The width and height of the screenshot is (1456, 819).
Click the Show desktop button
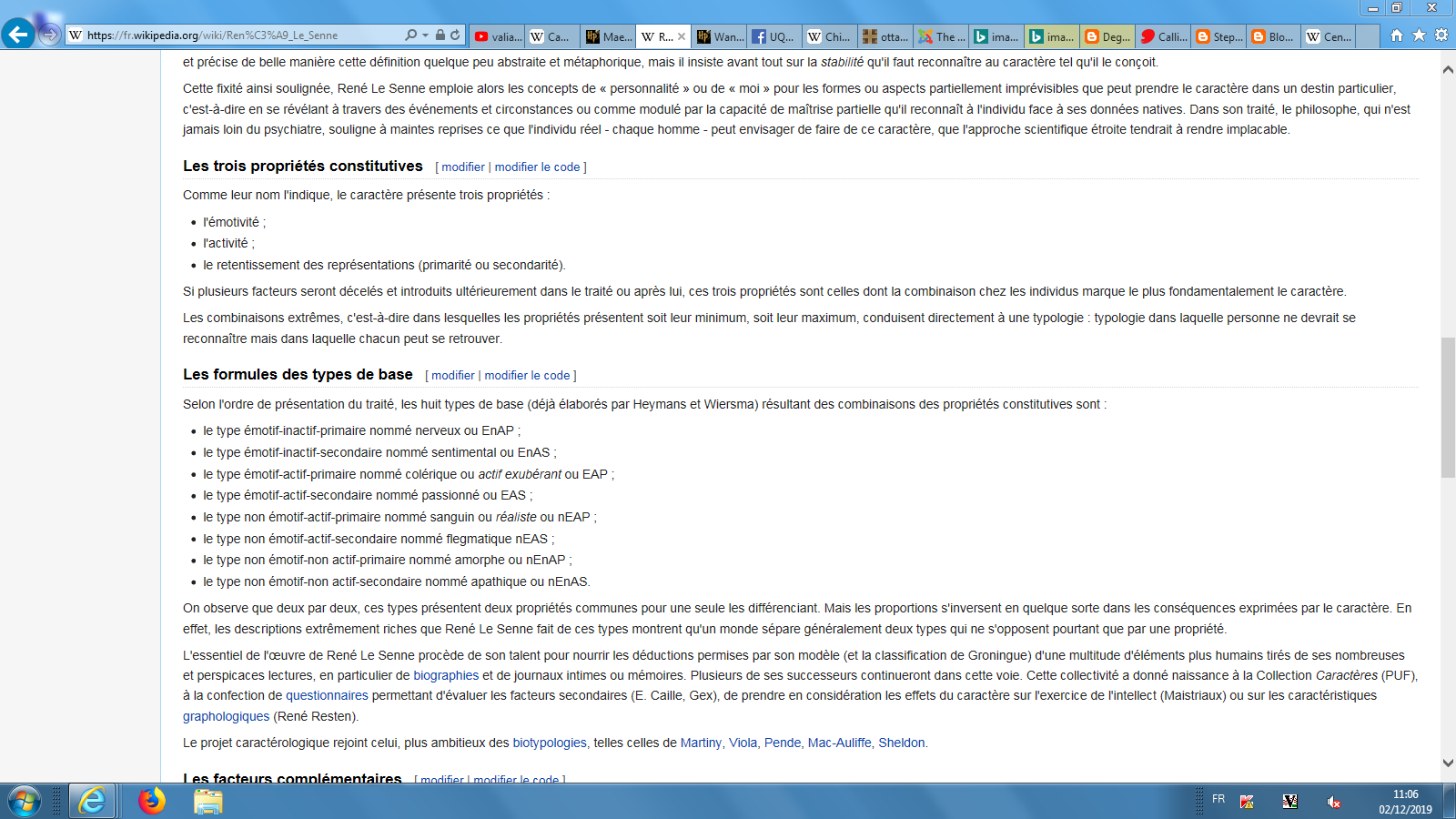1450,802
